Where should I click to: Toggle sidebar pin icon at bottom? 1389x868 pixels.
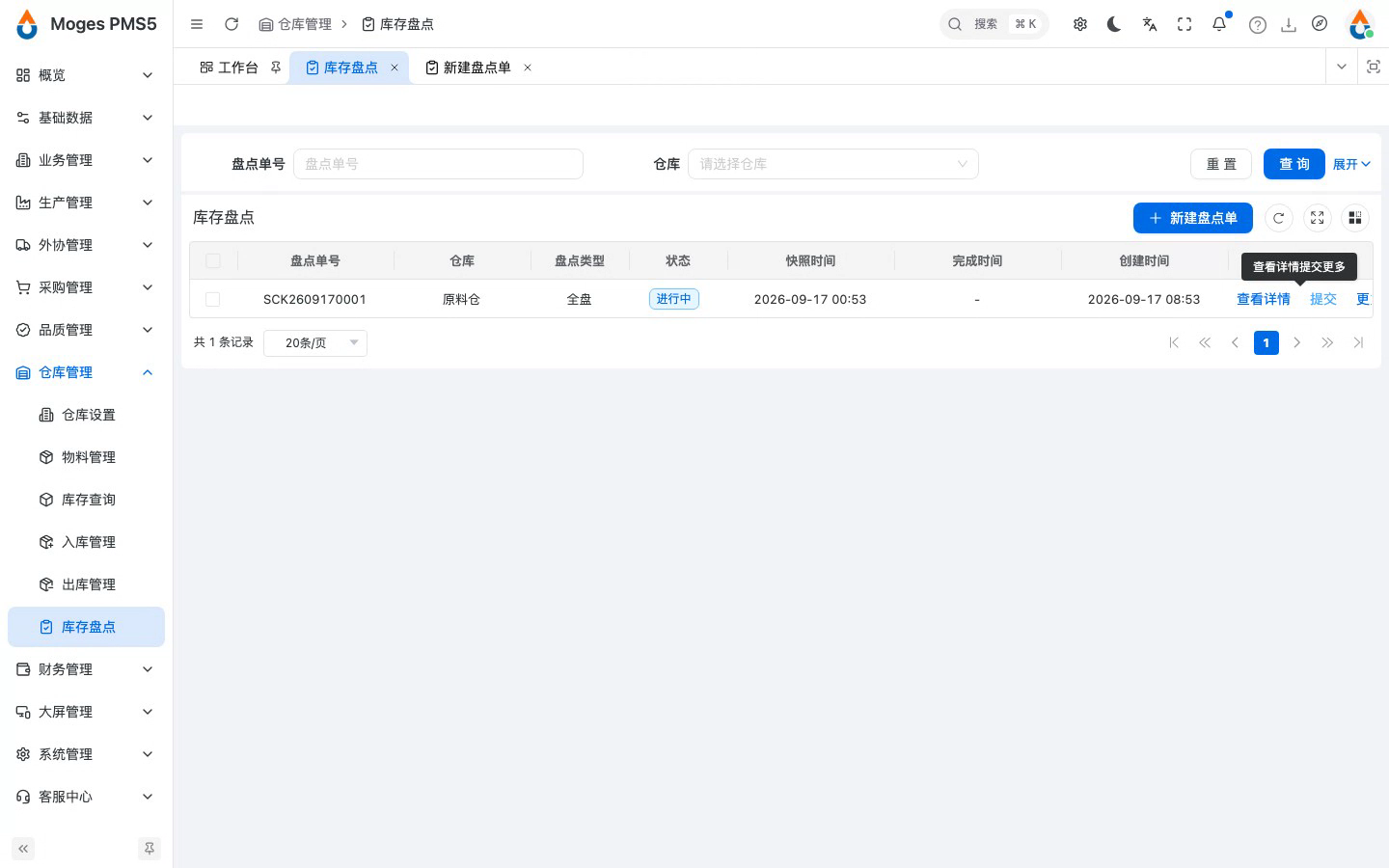pyautogui.click(x=150, y=849)
